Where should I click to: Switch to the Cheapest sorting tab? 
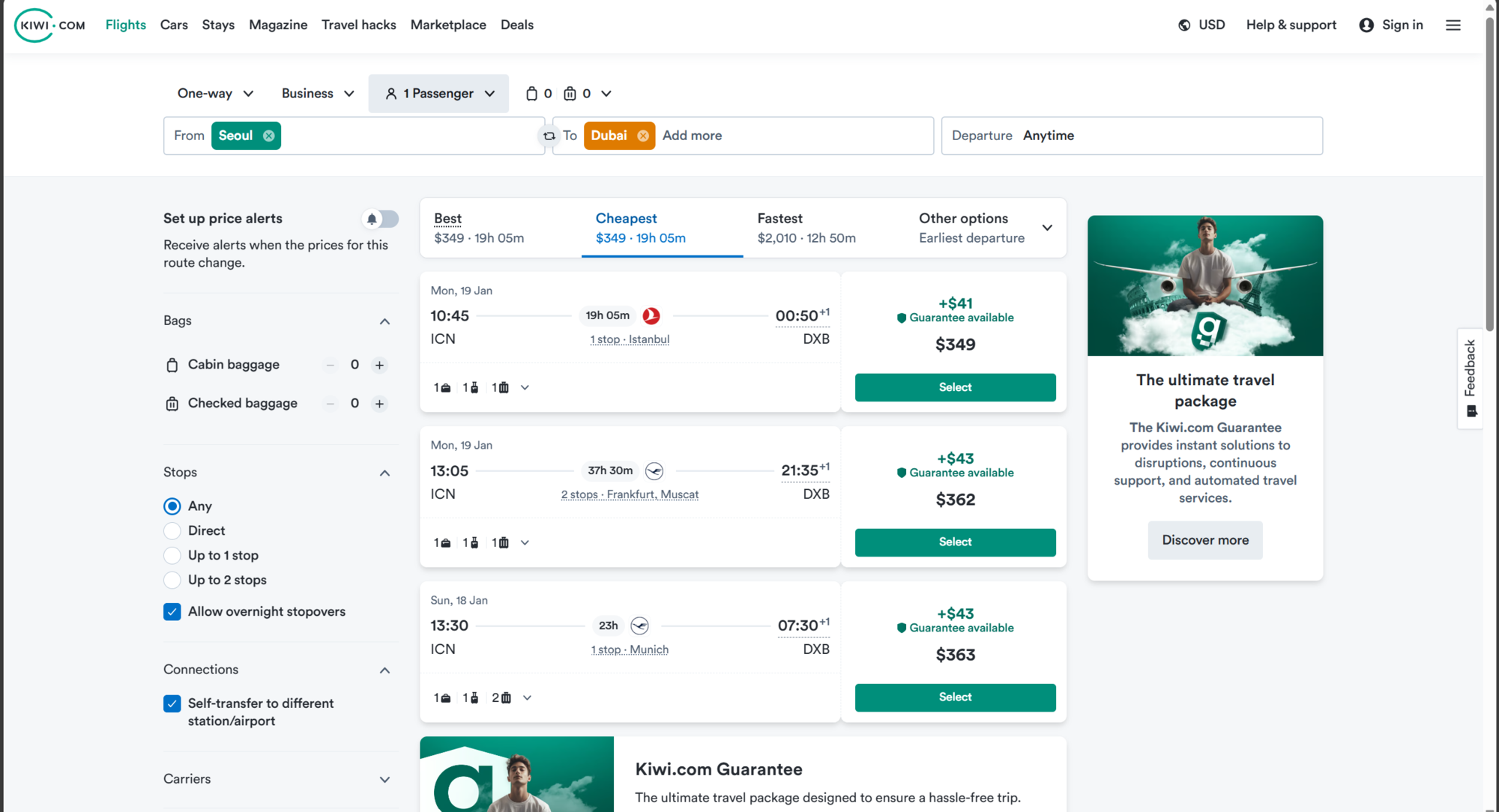click(x=662, y=228)
